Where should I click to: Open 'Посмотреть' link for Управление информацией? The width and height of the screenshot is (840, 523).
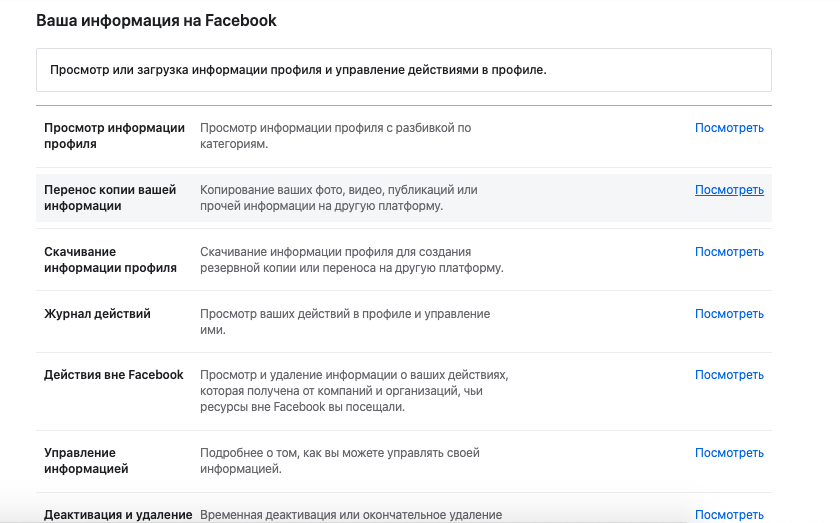[x=729, y=453]
